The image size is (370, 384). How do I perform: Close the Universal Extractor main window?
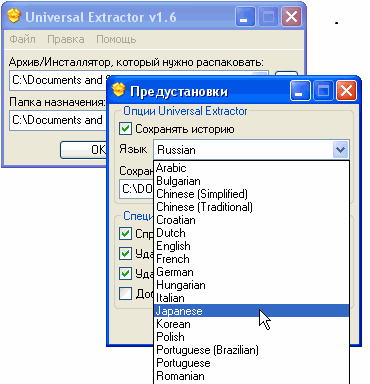(291, 17)
